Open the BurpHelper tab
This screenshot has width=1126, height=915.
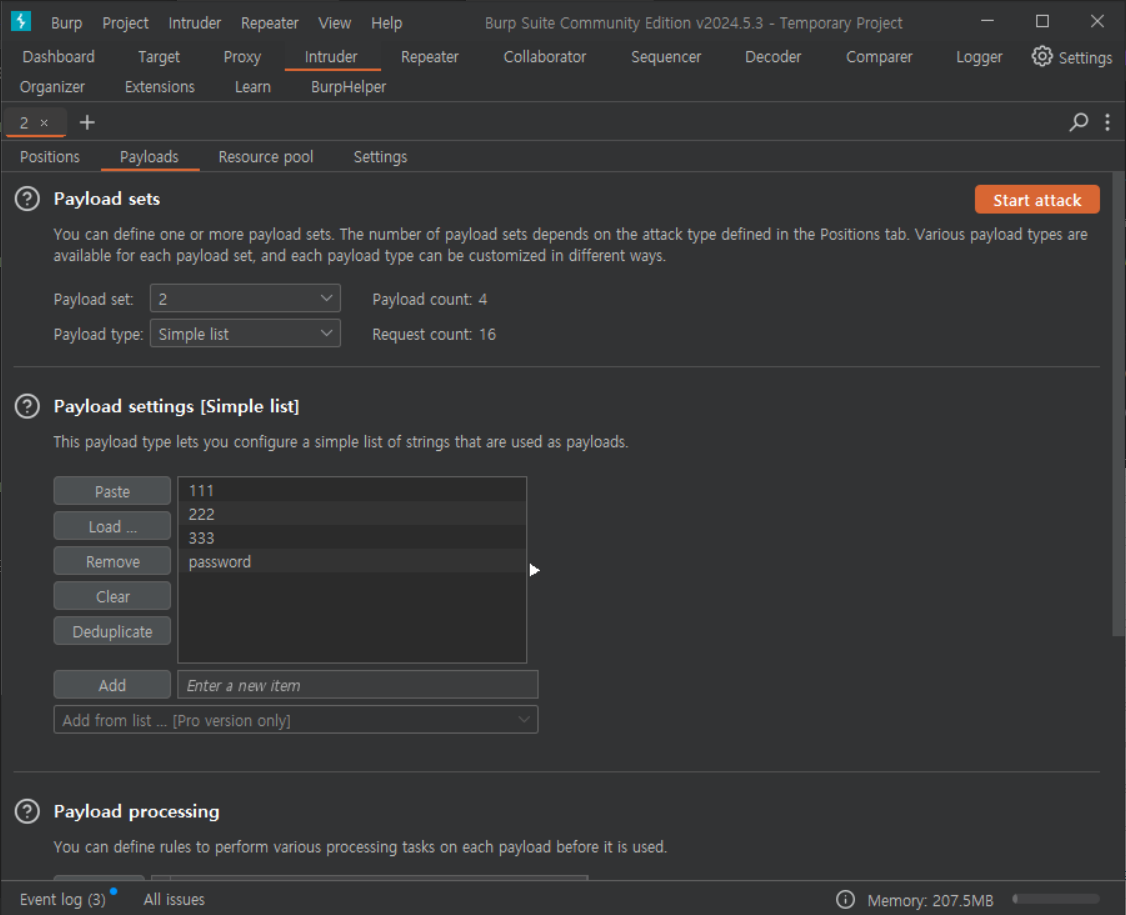(x=348, y=87)
